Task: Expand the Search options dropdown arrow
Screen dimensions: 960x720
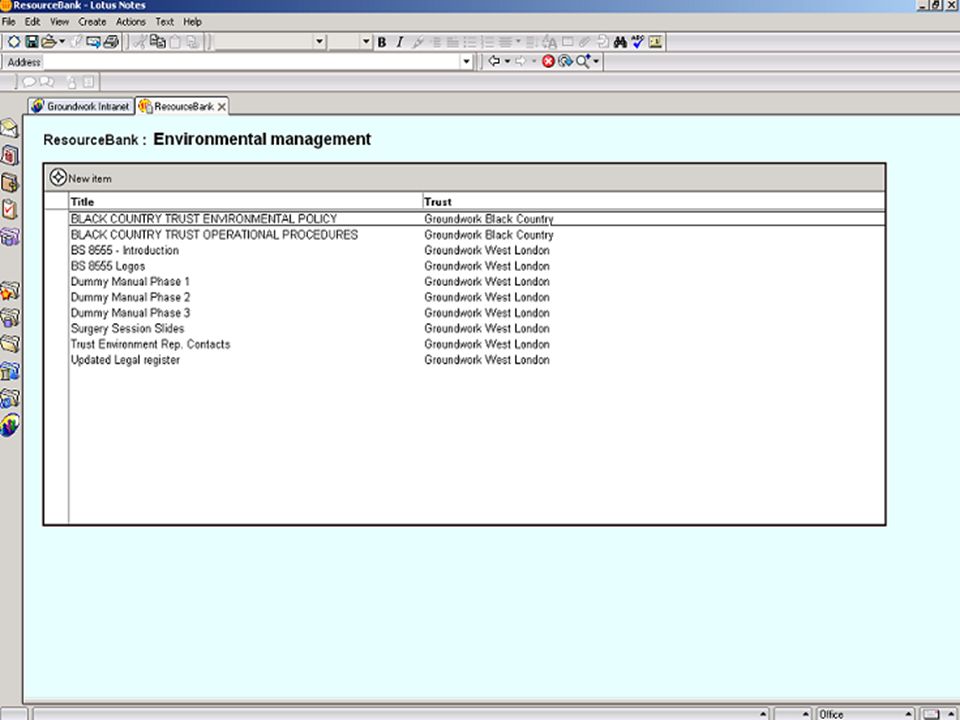Action: [596, 61]
